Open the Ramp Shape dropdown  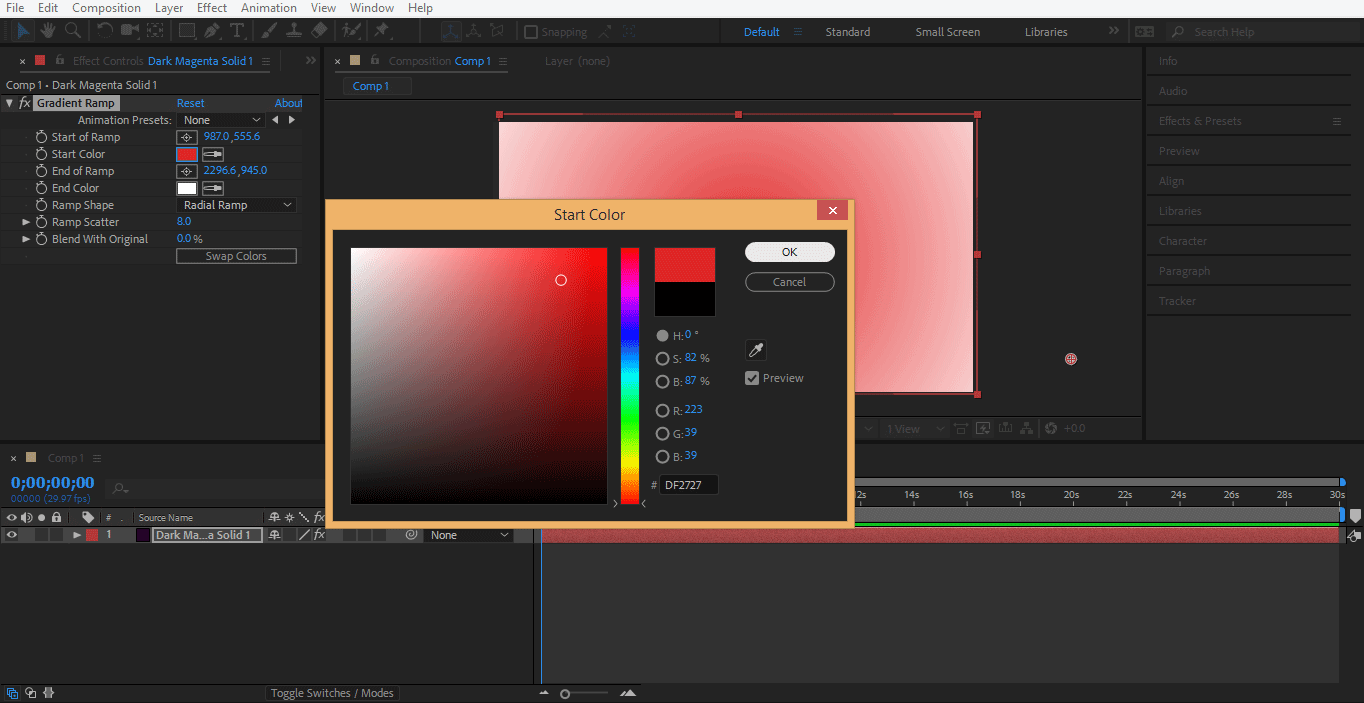(x=237, y=205)
